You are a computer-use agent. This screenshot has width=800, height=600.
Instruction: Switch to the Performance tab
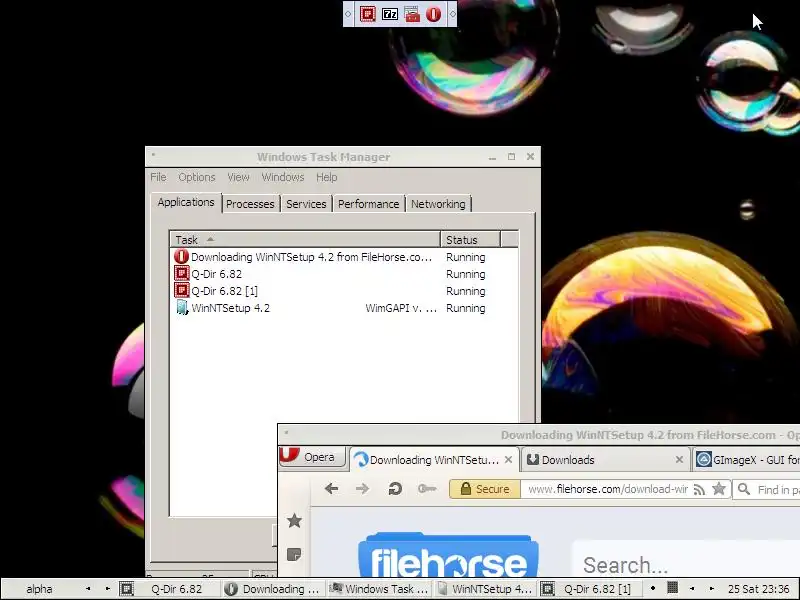(368, 204)
